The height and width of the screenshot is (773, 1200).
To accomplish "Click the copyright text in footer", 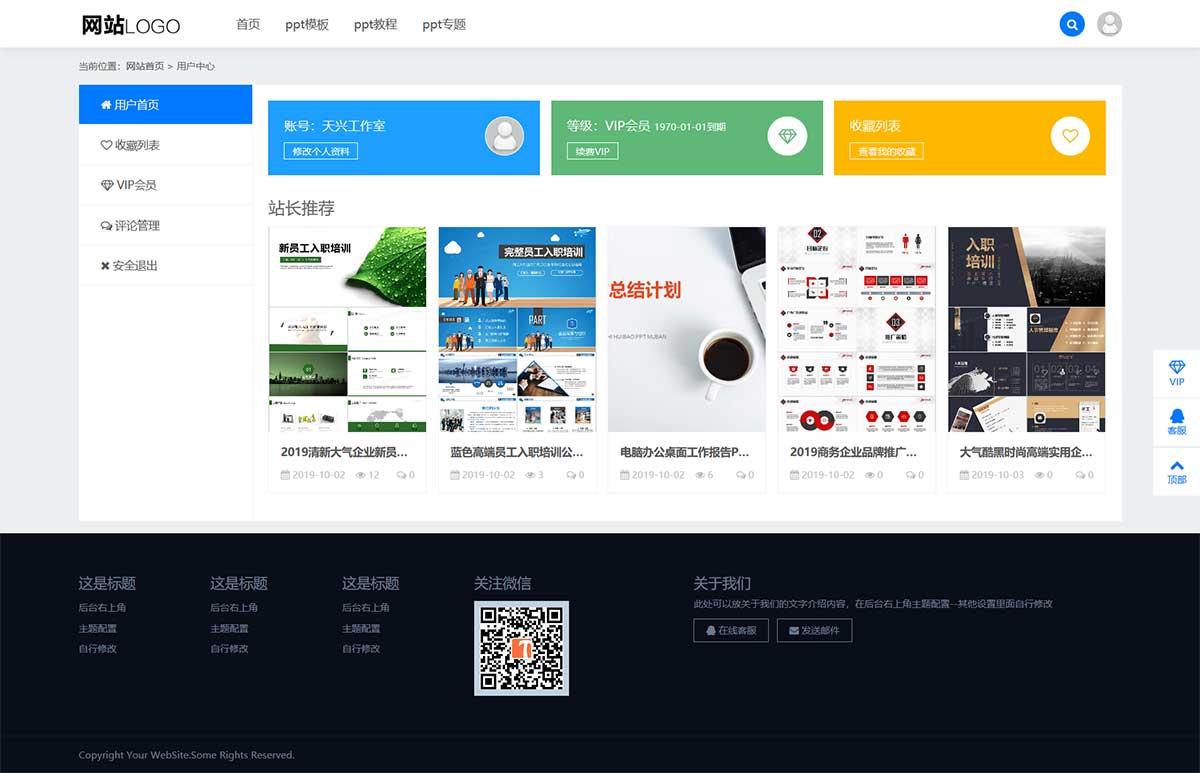I will (187, 755).
